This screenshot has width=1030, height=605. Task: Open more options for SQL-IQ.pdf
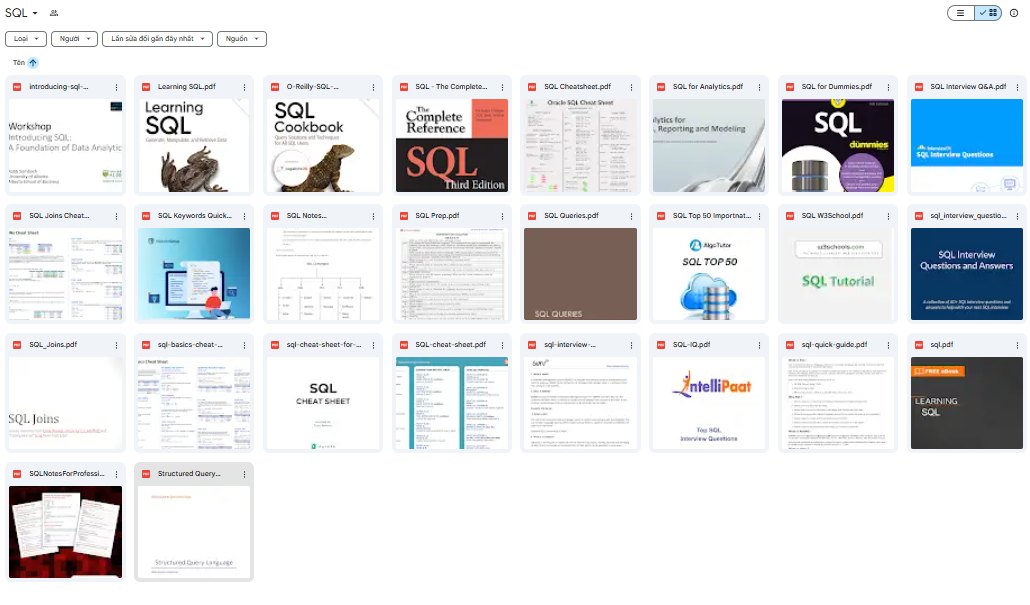pos(759,346)
